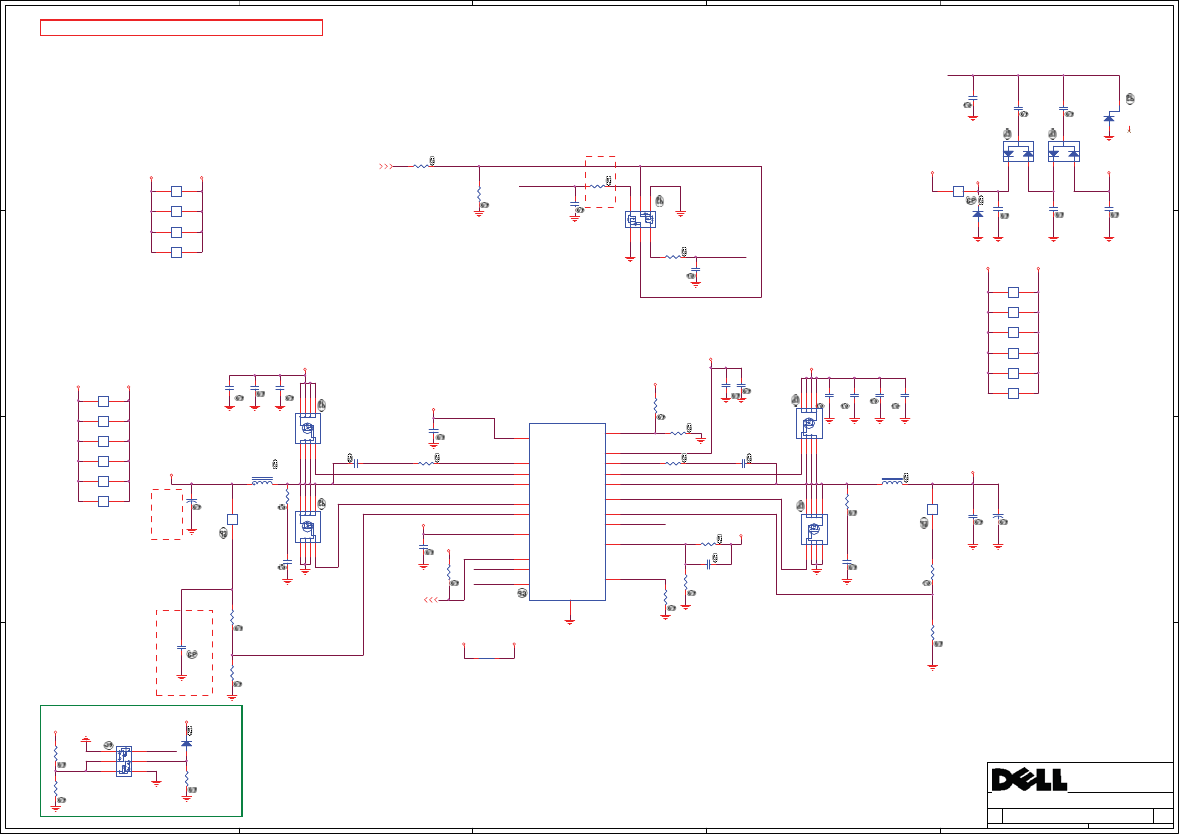Viewport: 1179px width, 834px height.
Task: Select the upper MOSFET right of the controller IC
Action: click(x=809, y=423)
